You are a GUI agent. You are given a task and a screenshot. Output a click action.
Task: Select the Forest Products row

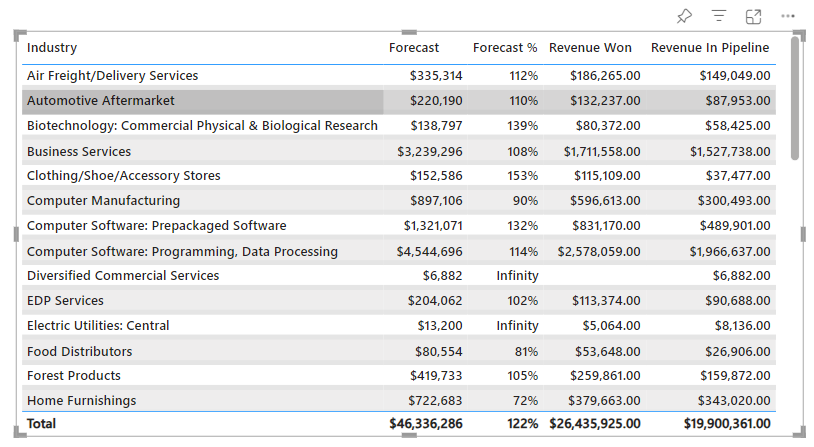74,376
